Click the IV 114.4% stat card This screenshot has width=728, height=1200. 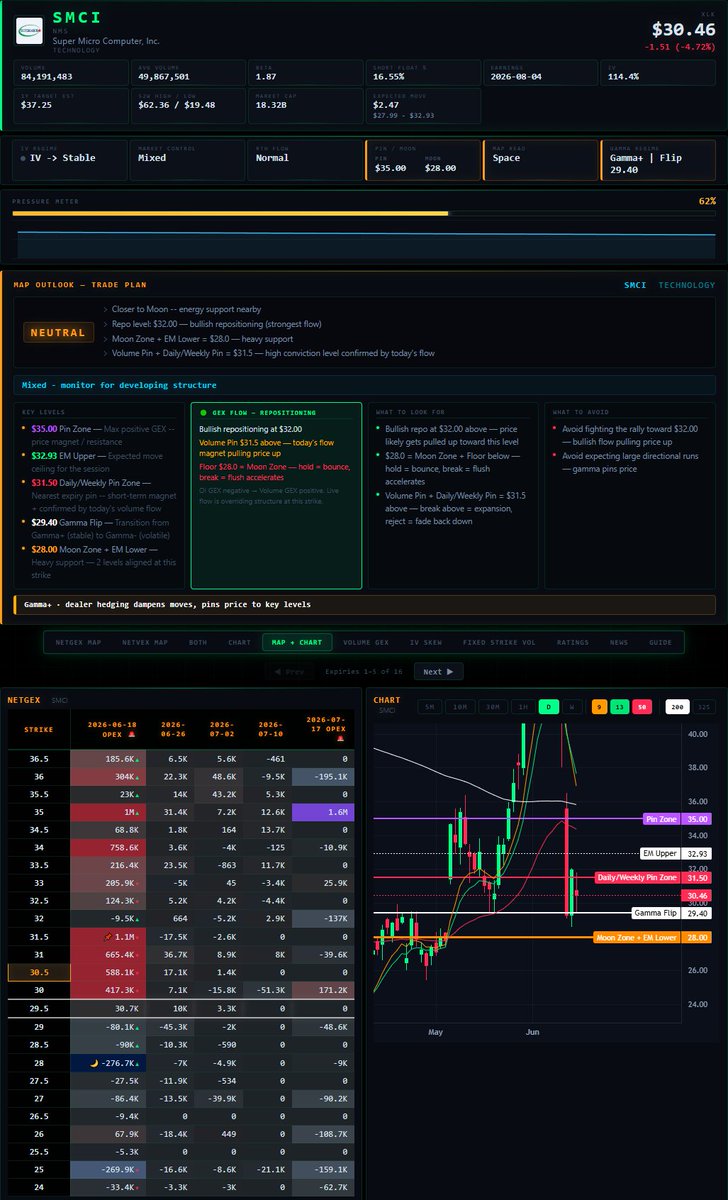tap(659, 72)
